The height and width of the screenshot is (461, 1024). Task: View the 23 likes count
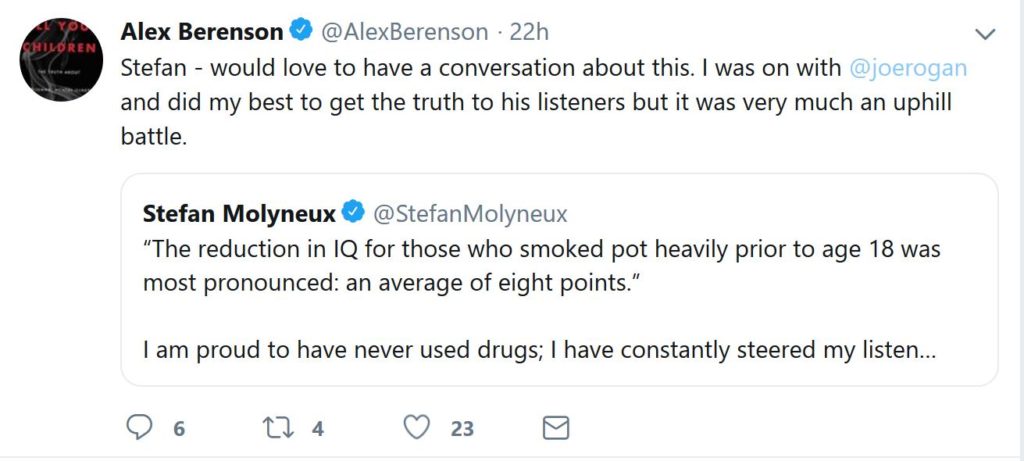pos(462,429)
